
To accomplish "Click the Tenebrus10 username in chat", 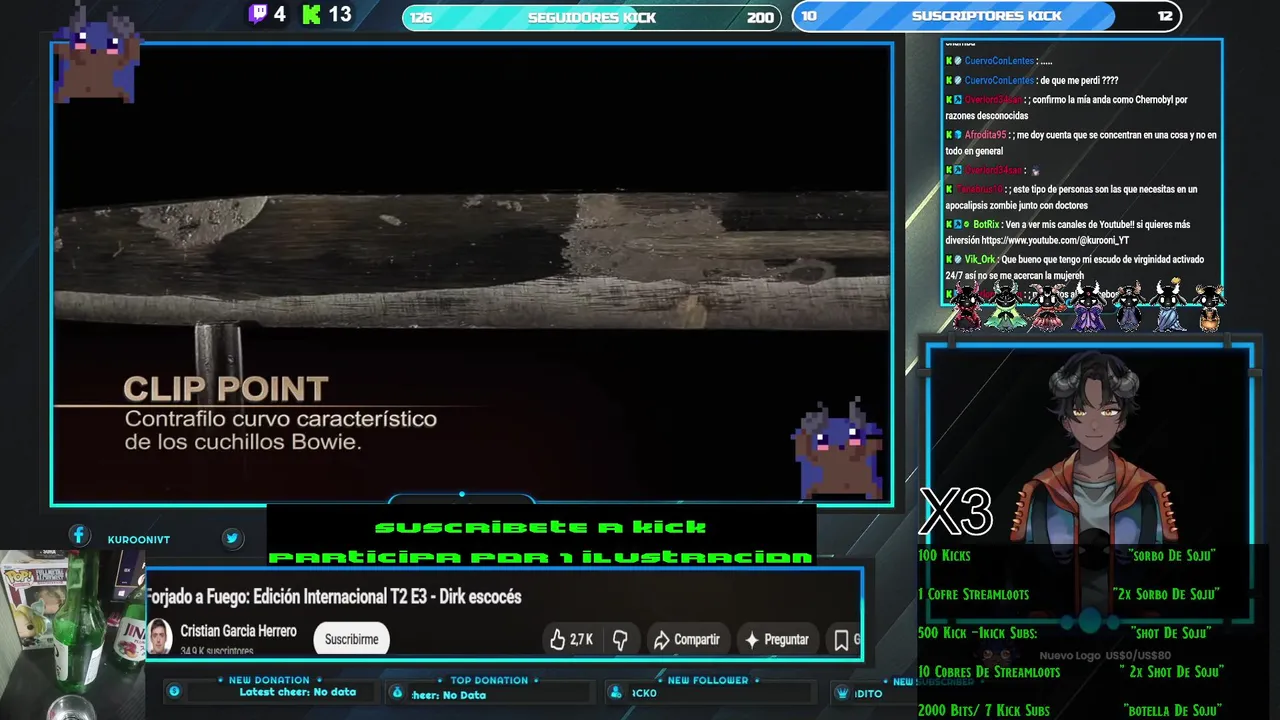I will pyautogui.click(x=979, y=189).
